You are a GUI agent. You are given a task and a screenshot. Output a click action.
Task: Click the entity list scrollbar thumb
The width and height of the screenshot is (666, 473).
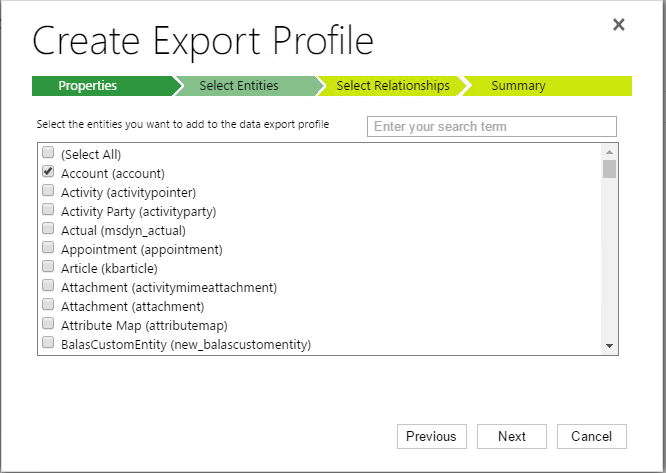[610, 169]
